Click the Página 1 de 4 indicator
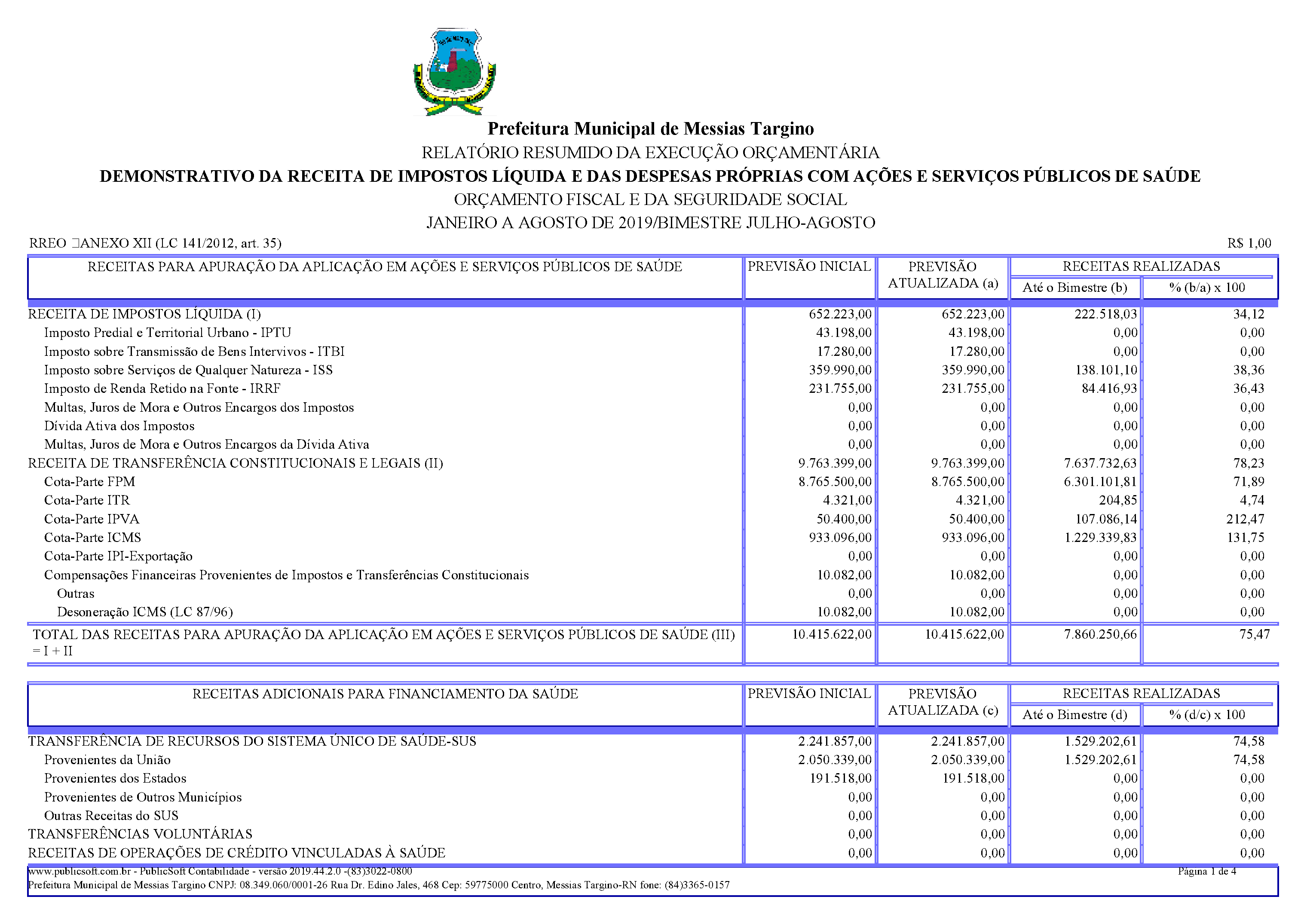The height and width of the screenshot is (924, 1307). [x=1207, y=871]
